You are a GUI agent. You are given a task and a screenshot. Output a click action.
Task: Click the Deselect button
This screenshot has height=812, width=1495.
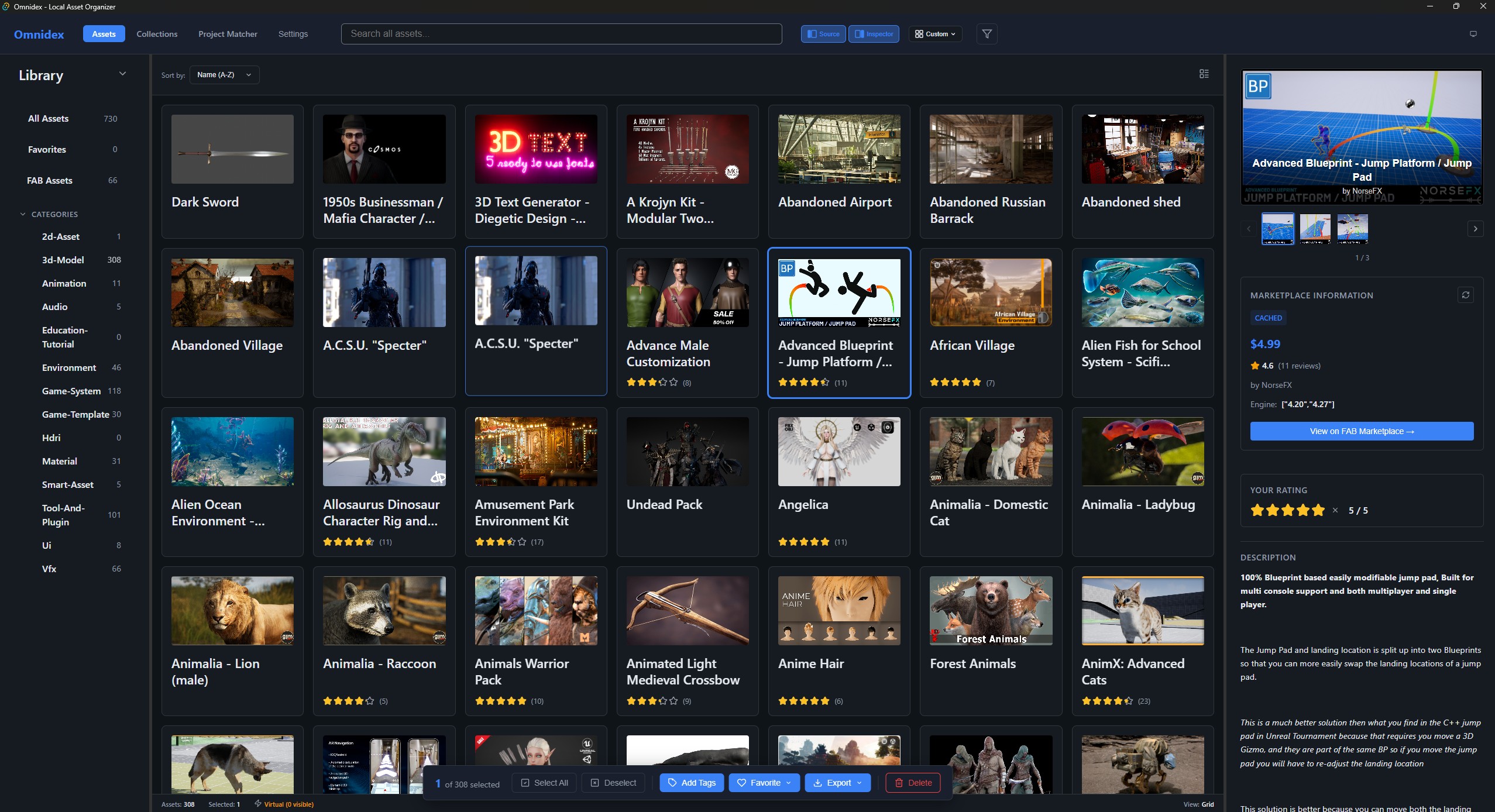613,783
